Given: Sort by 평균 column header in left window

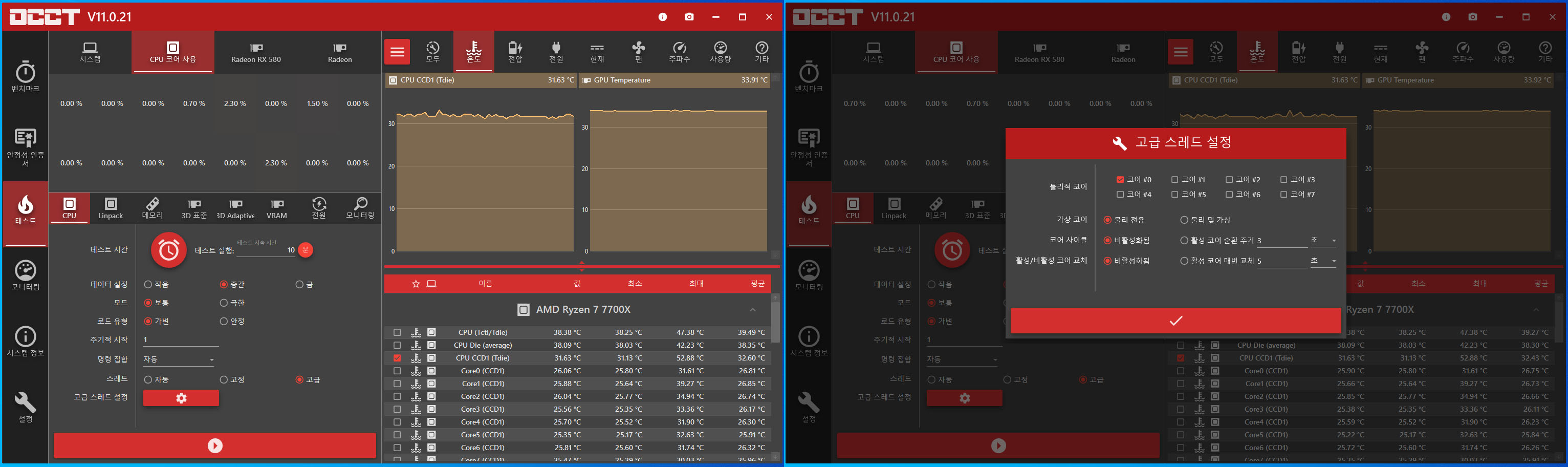Looking at the screenshot, I should click(x=757, y=284).
